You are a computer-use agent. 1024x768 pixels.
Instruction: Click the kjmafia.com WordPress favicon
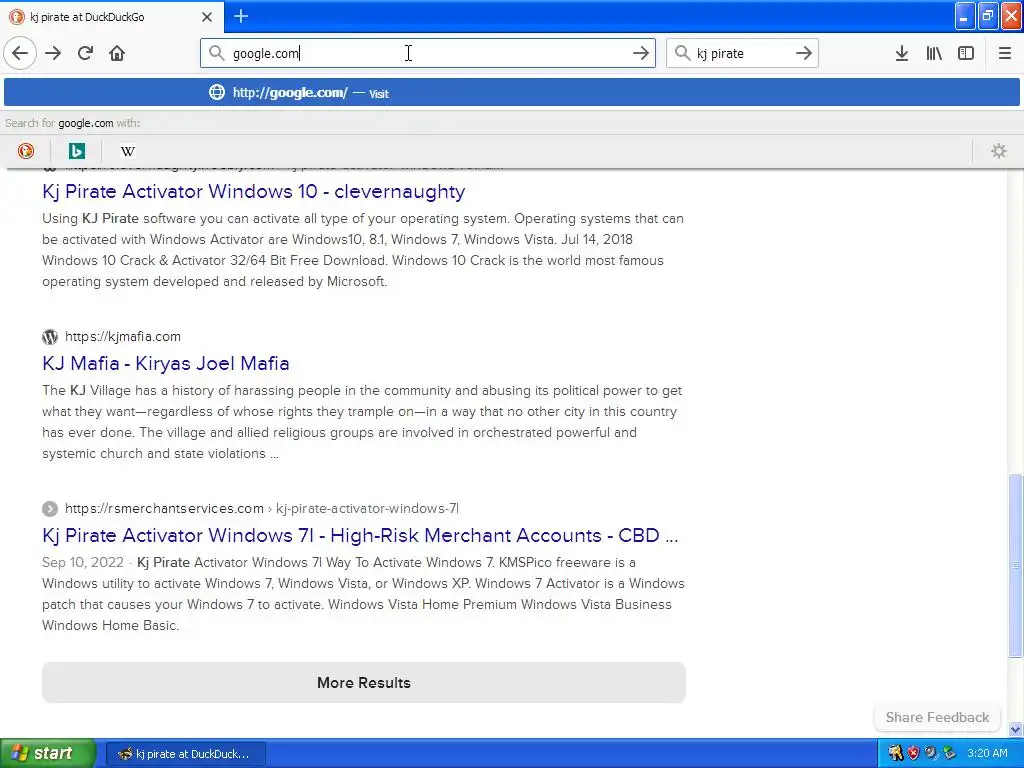tap(50, 337)
